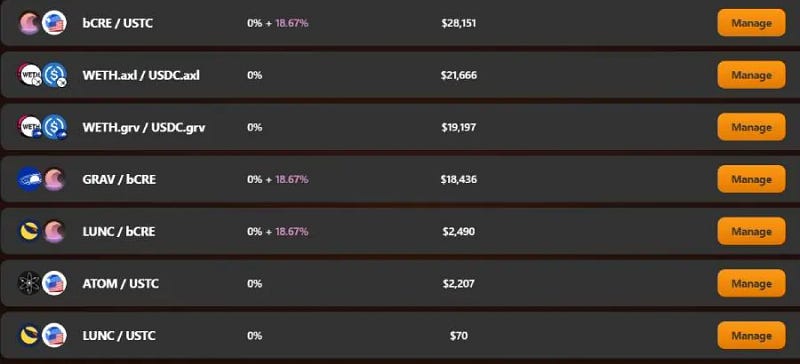Select the GRAV / bCRE pair name
The width and height of the screenshot is (800, 364).
(119, 180)
